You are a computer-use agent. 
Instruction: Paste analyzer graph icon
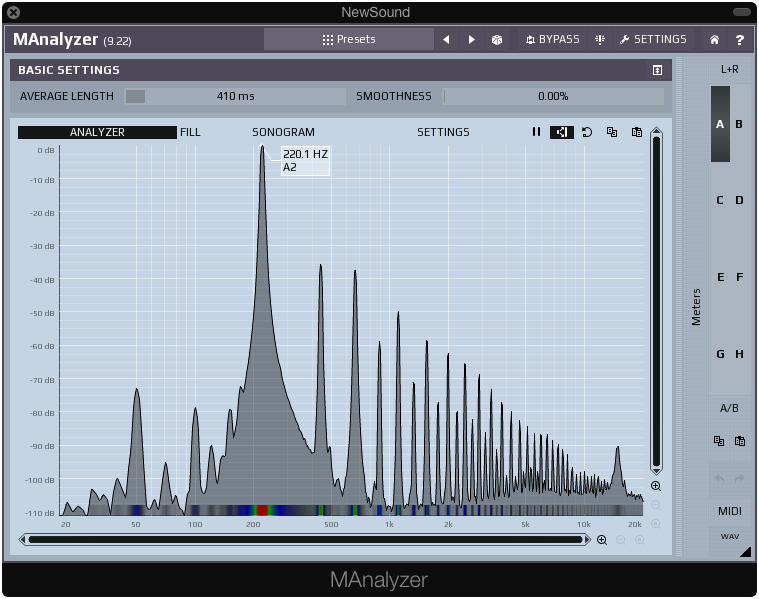point(637,132)
